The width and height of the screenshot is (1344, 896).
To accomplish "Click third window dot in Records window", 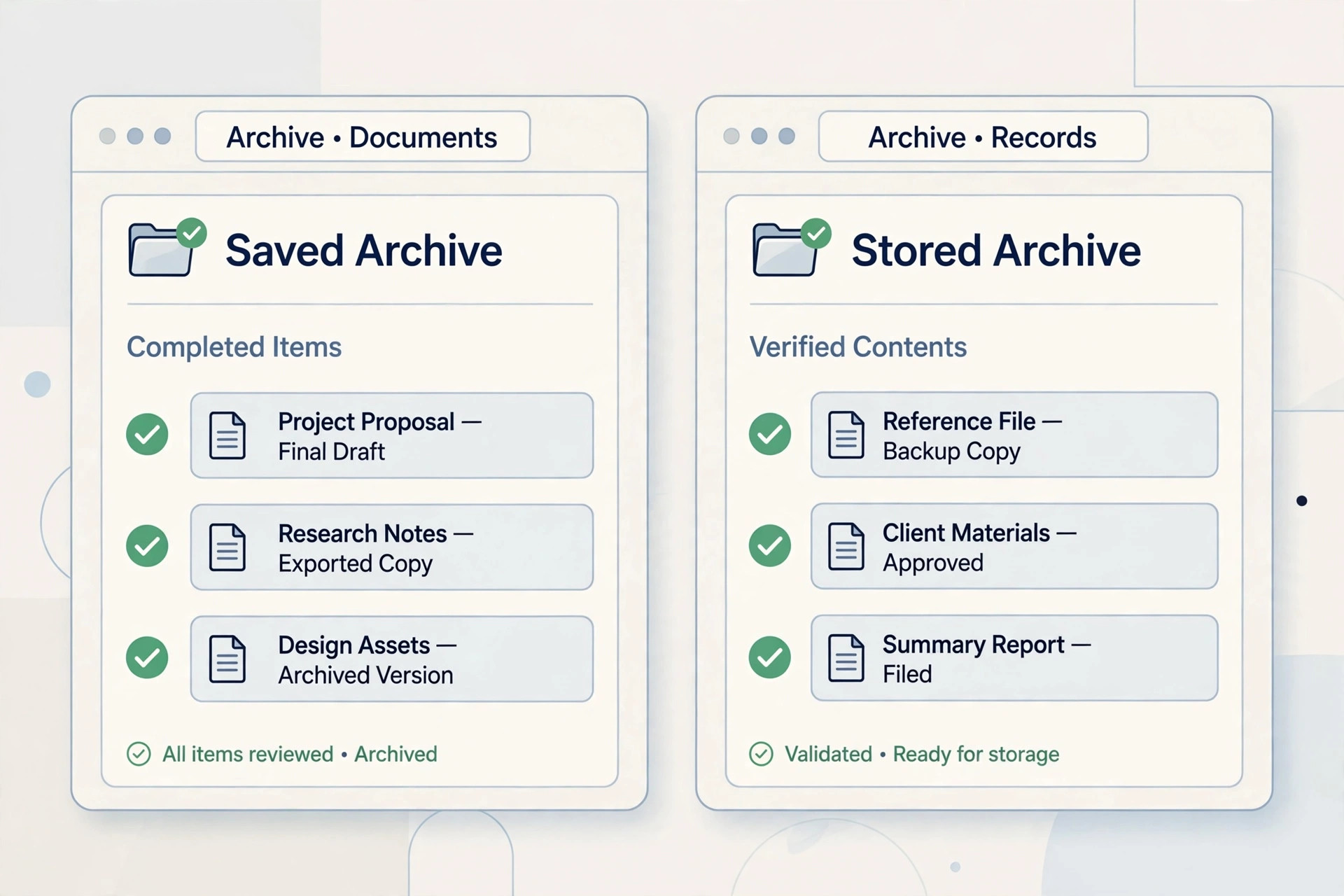I will (787, 136).
